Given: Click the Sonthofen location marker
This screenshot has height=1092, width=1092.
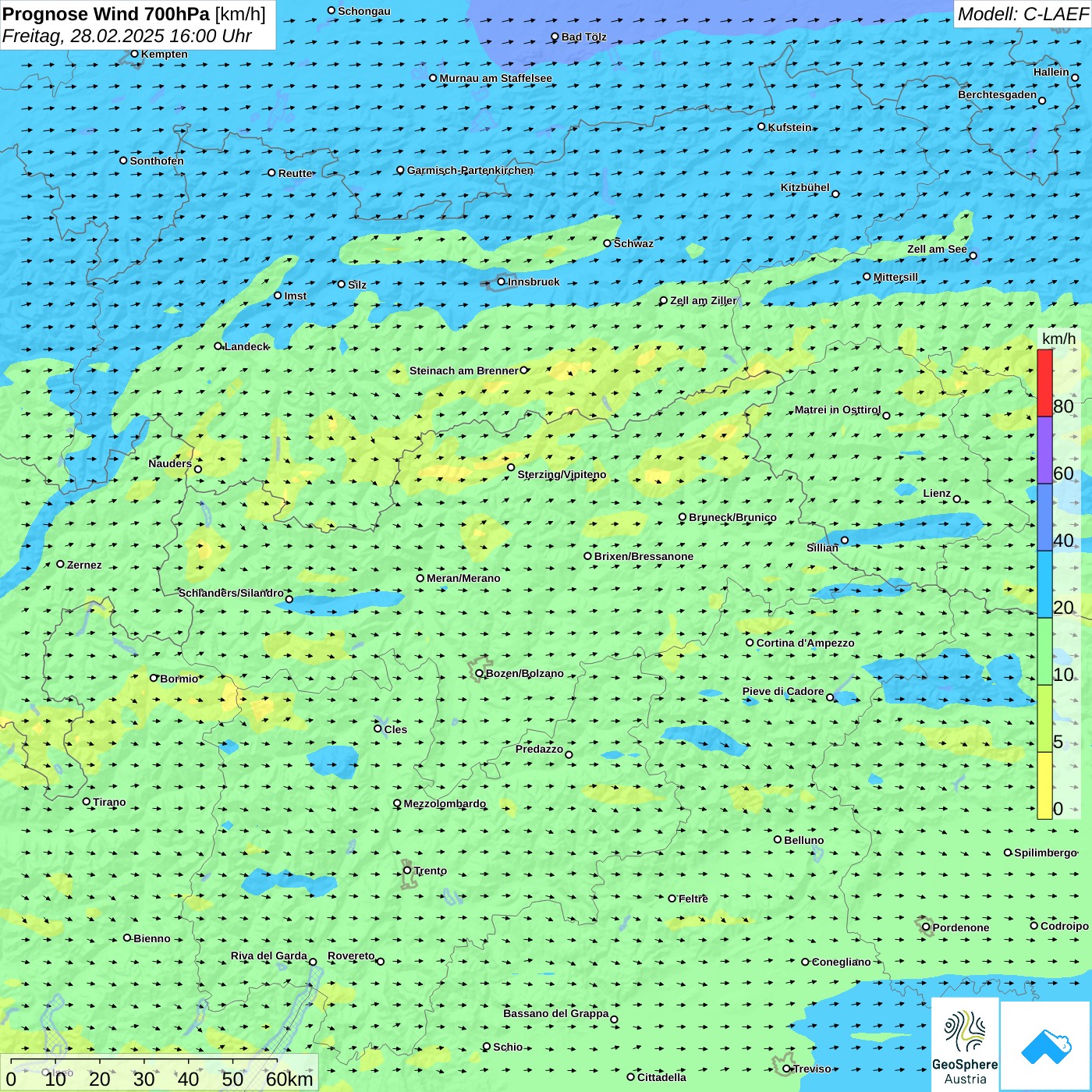Looking at the screenshot, I should pos(123,161).
